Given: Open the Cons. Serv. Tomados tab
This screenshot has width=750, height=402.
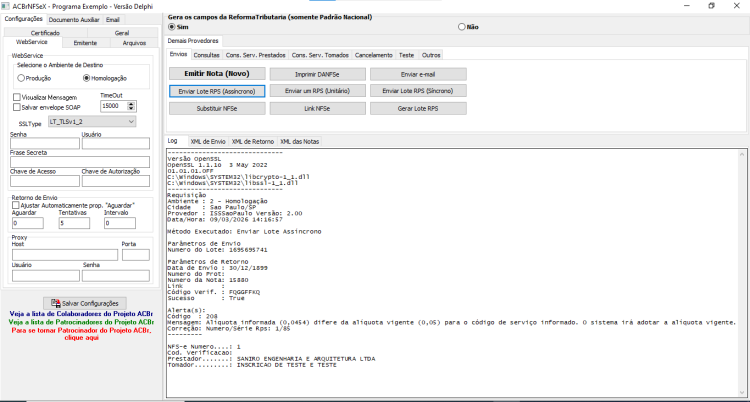Looking at the screenshot, I should click(x=320, y=55).
